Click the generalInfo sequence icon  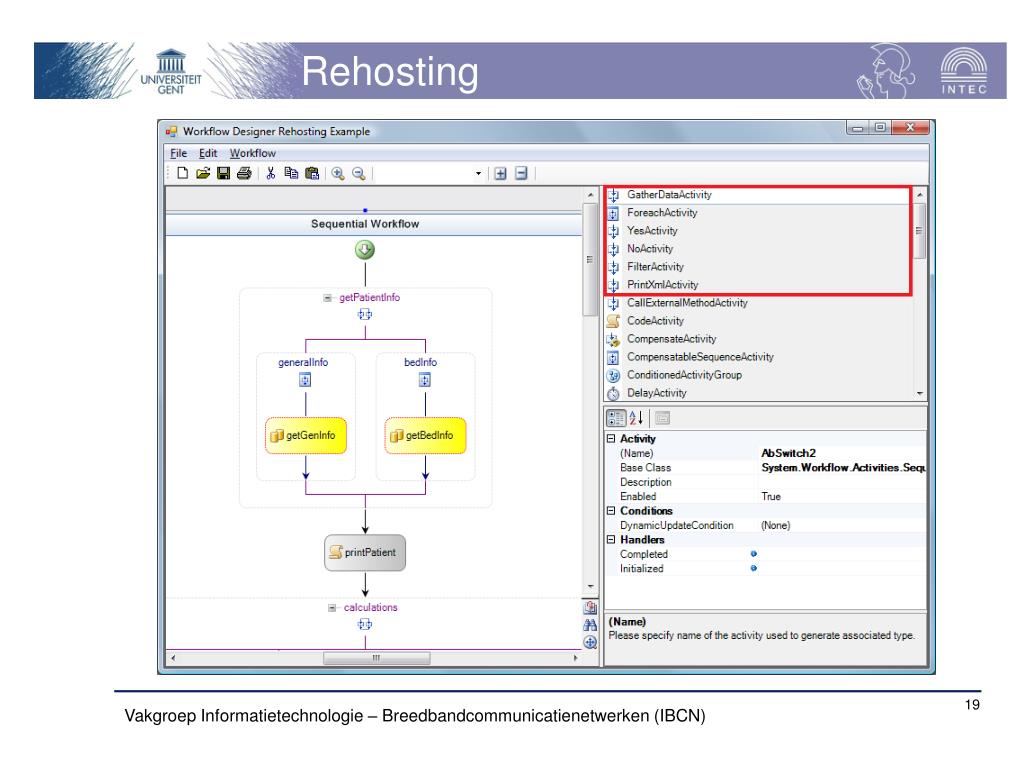(305, 379)
